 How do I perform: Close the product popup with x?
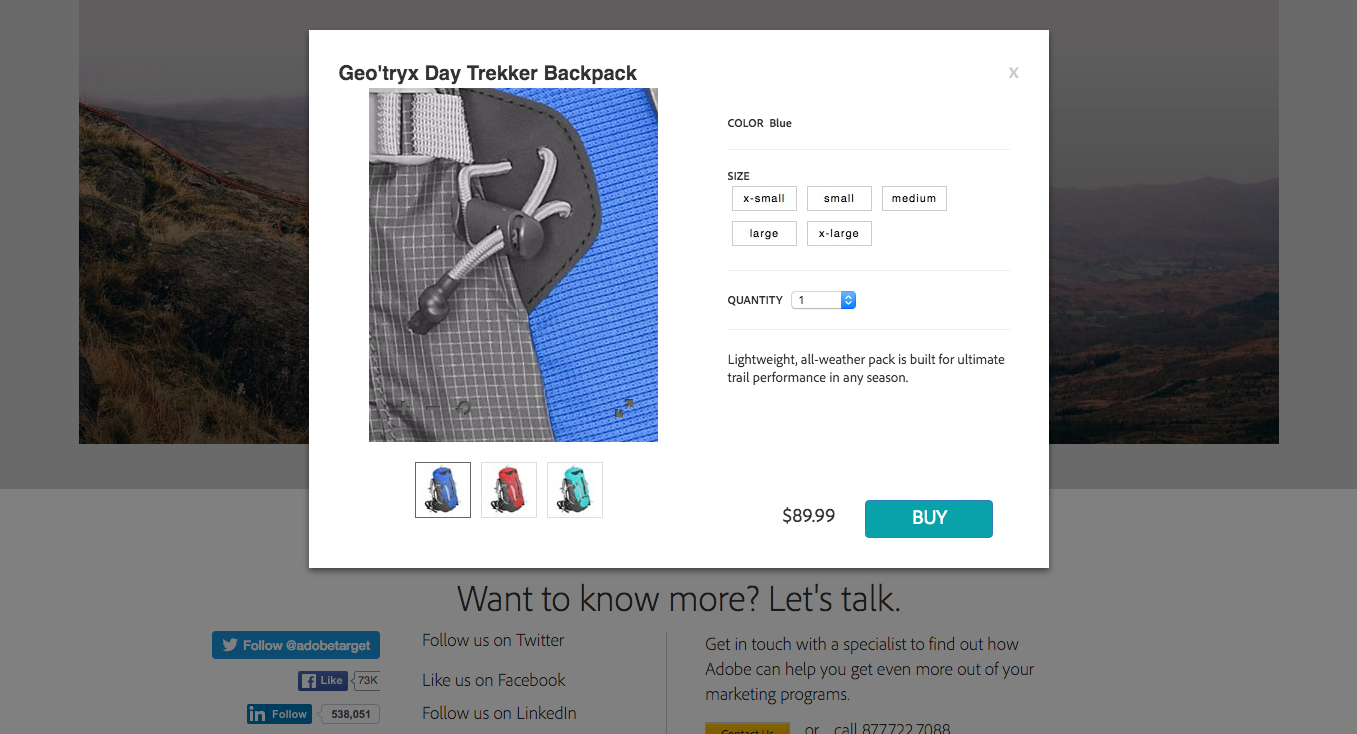[1013, 72]
